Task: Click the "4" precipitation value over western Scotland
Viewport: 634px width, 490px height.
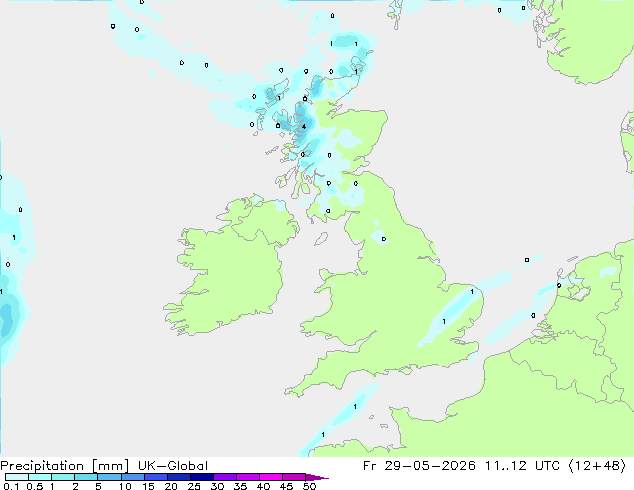Action: pos(304,127)
